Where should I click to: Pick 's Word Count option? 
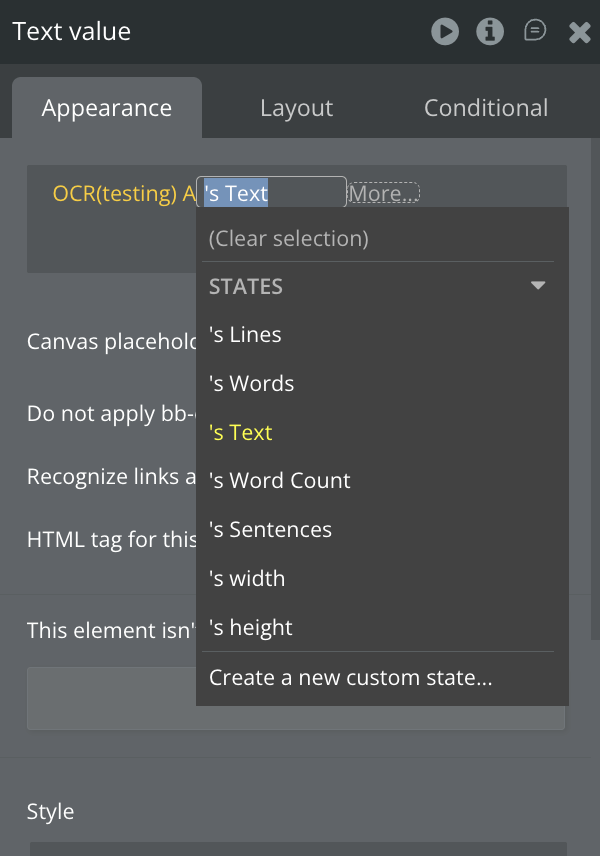280,481
